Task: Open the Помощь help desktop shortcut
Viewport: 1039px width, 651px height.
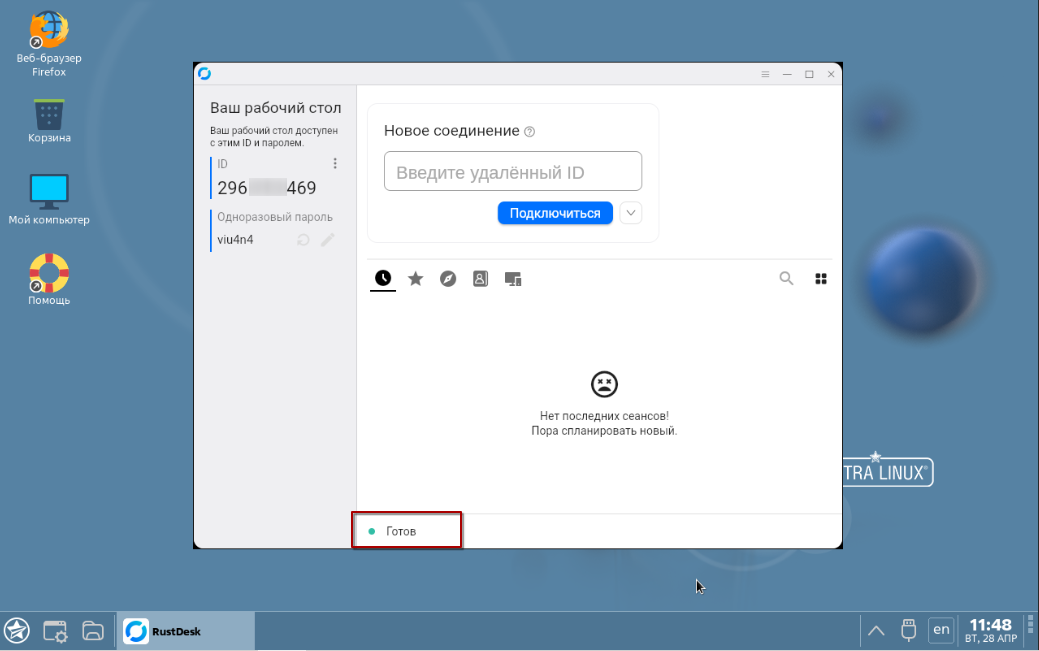Action: point(49,273)
